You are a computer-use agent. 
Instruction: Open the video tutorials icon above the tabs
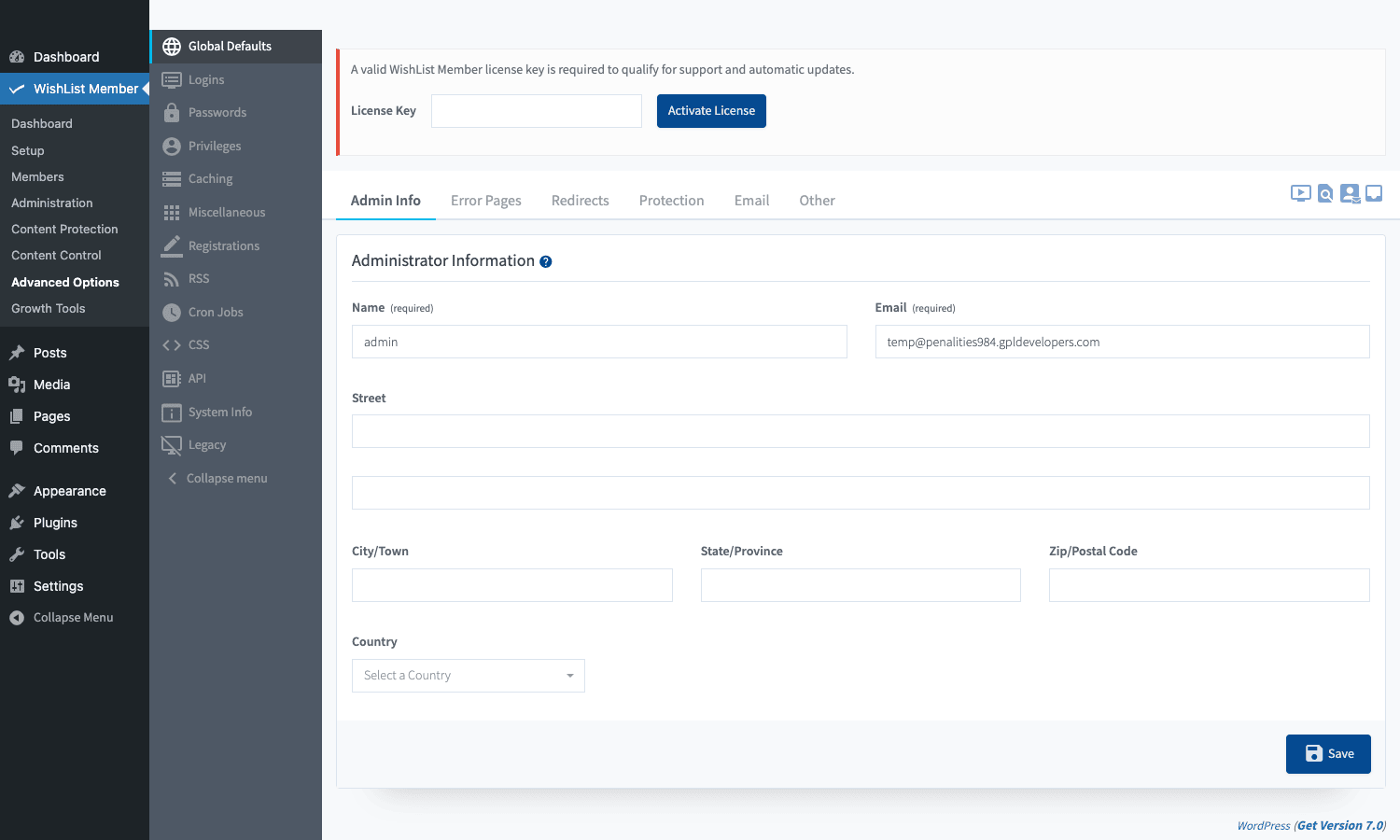[1300, 193]
